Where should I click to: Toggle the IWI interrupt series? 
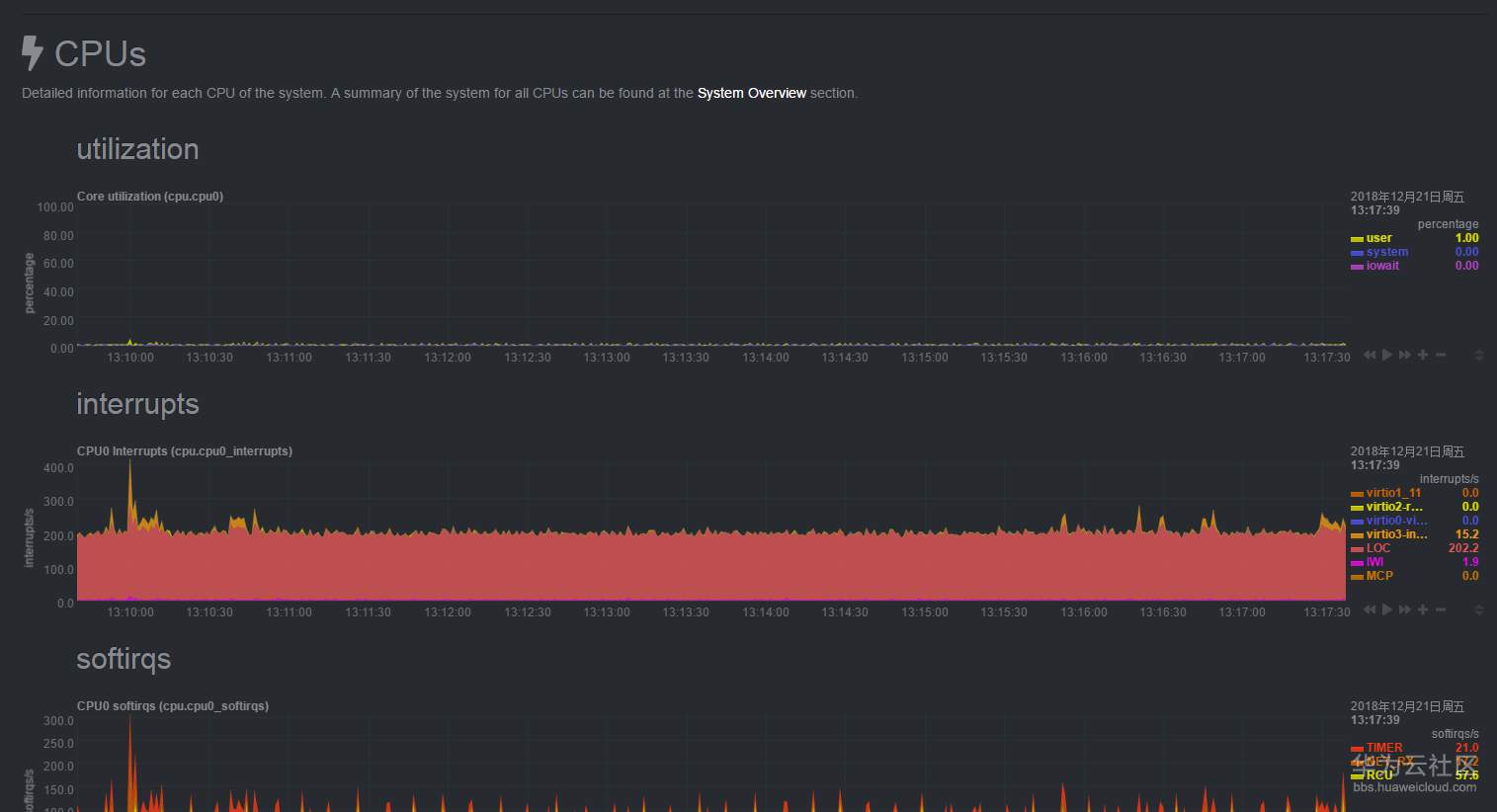click(x=1374, y=562)
